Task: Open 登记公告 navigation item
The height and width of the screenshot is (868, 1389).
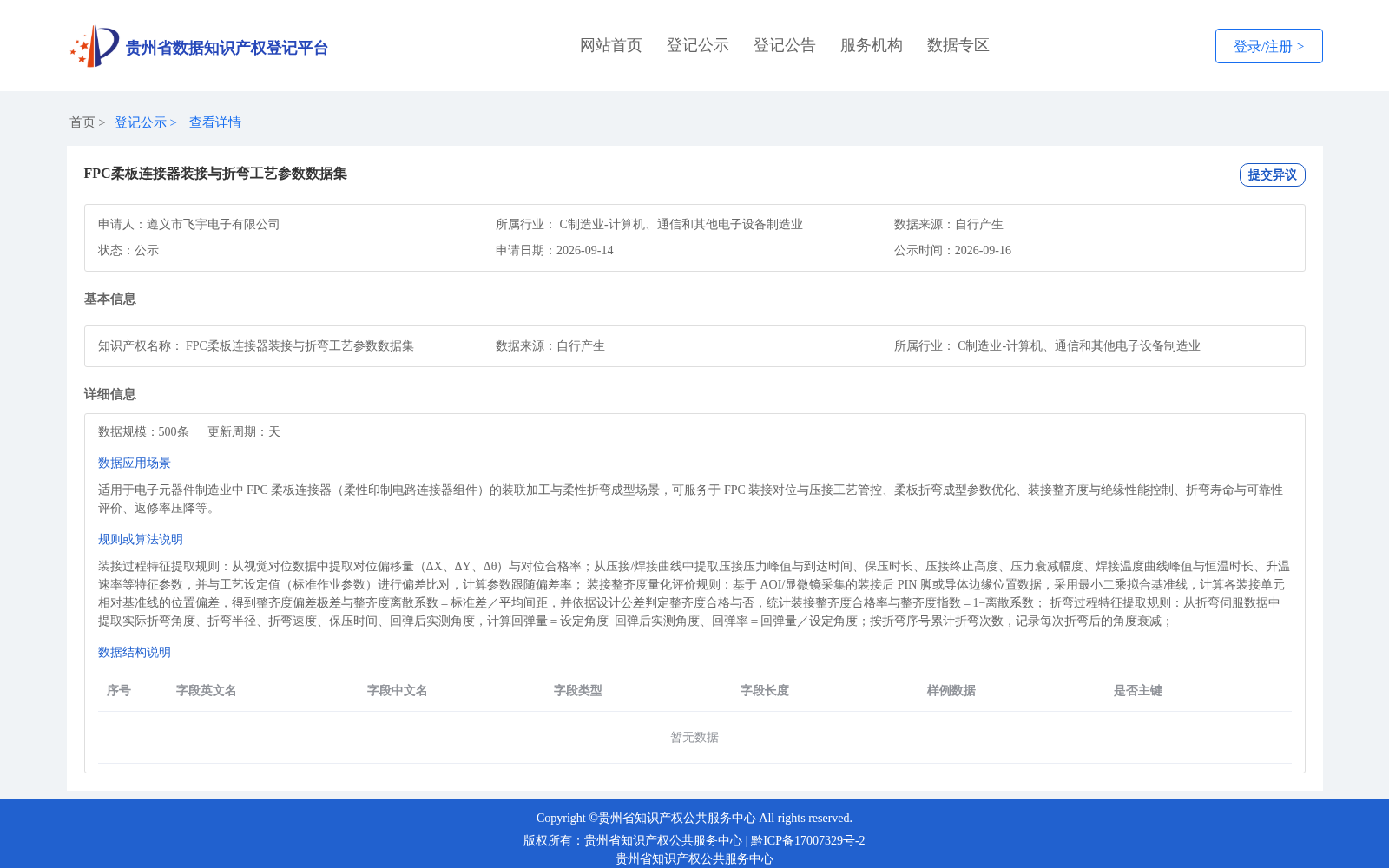Action: coord(785,45)
